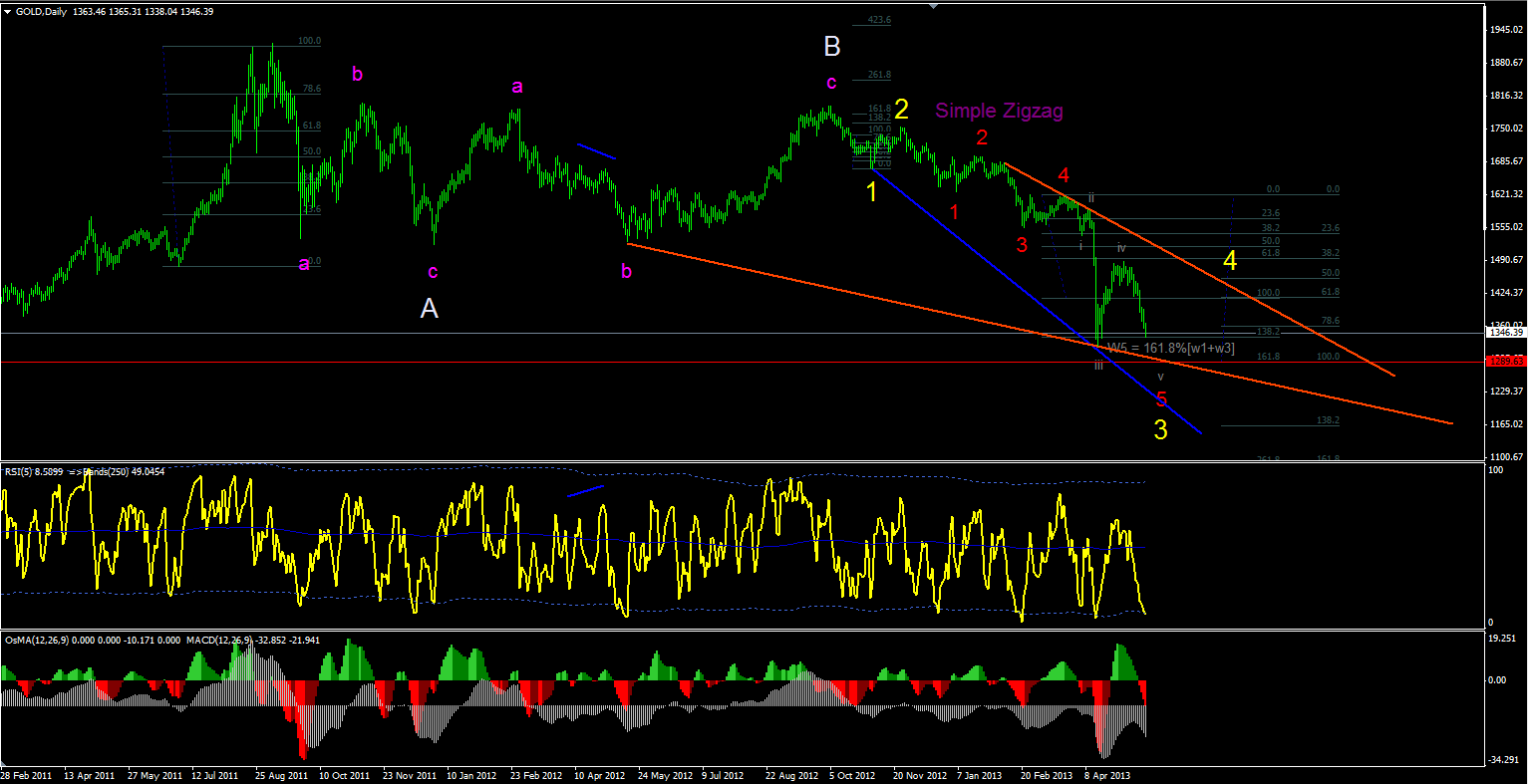Click the 1229.67 price axis label
This screenshot has height=784, width=1528.
[1505, 392]
